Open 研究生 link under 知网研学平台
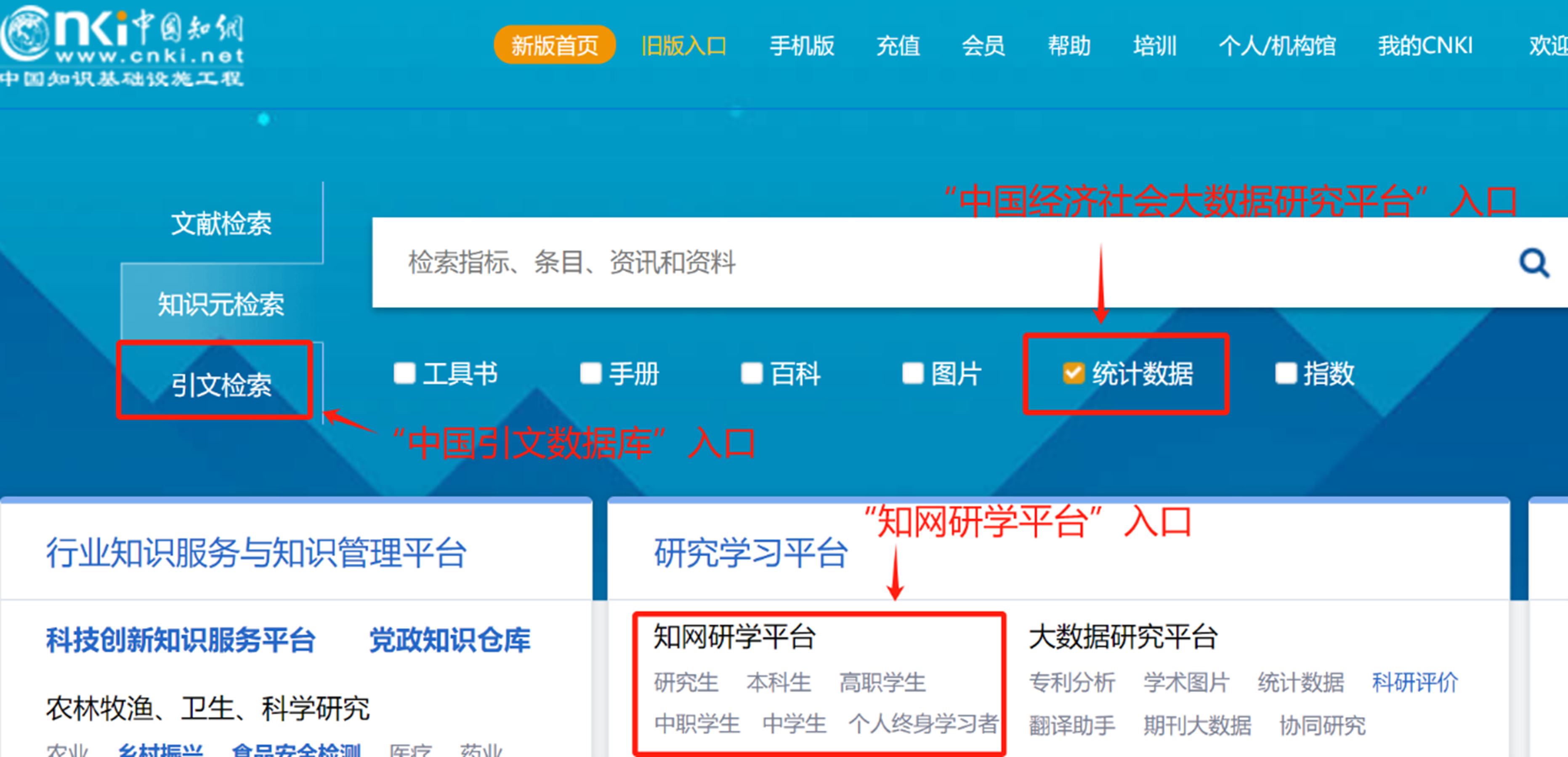1568x757 pixels. click(x=686, y=682)
